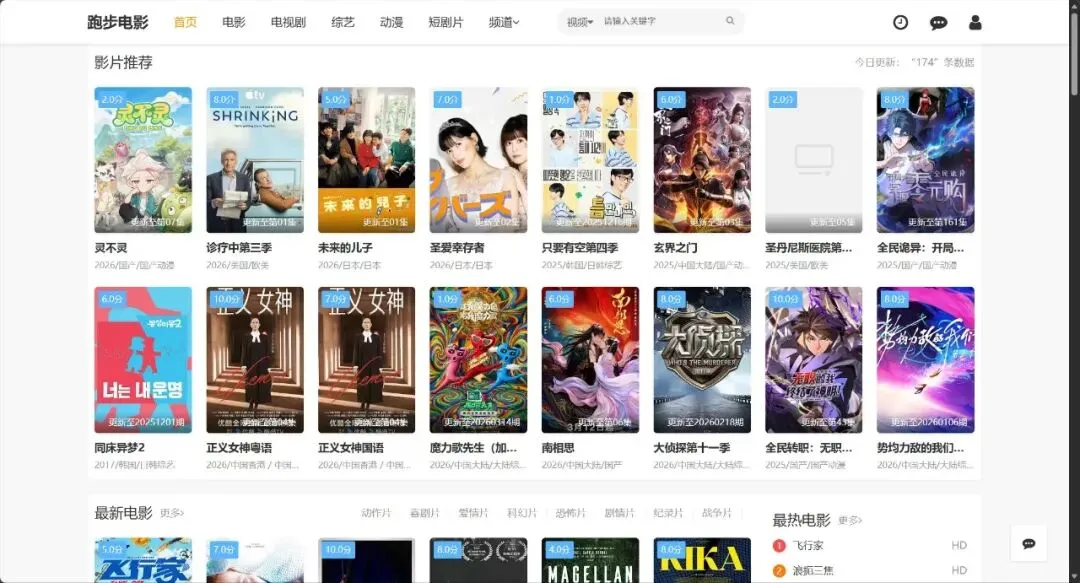The width and height of the screenshot is (1080, 583).
Task: Open the 玄界之门 poster thumbnail
Action: (x=702, y=160)
